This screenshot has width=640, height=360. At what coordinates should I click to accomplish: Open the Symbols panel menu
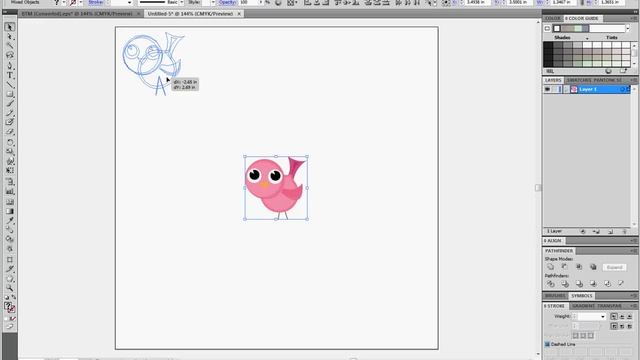(633, 296)
